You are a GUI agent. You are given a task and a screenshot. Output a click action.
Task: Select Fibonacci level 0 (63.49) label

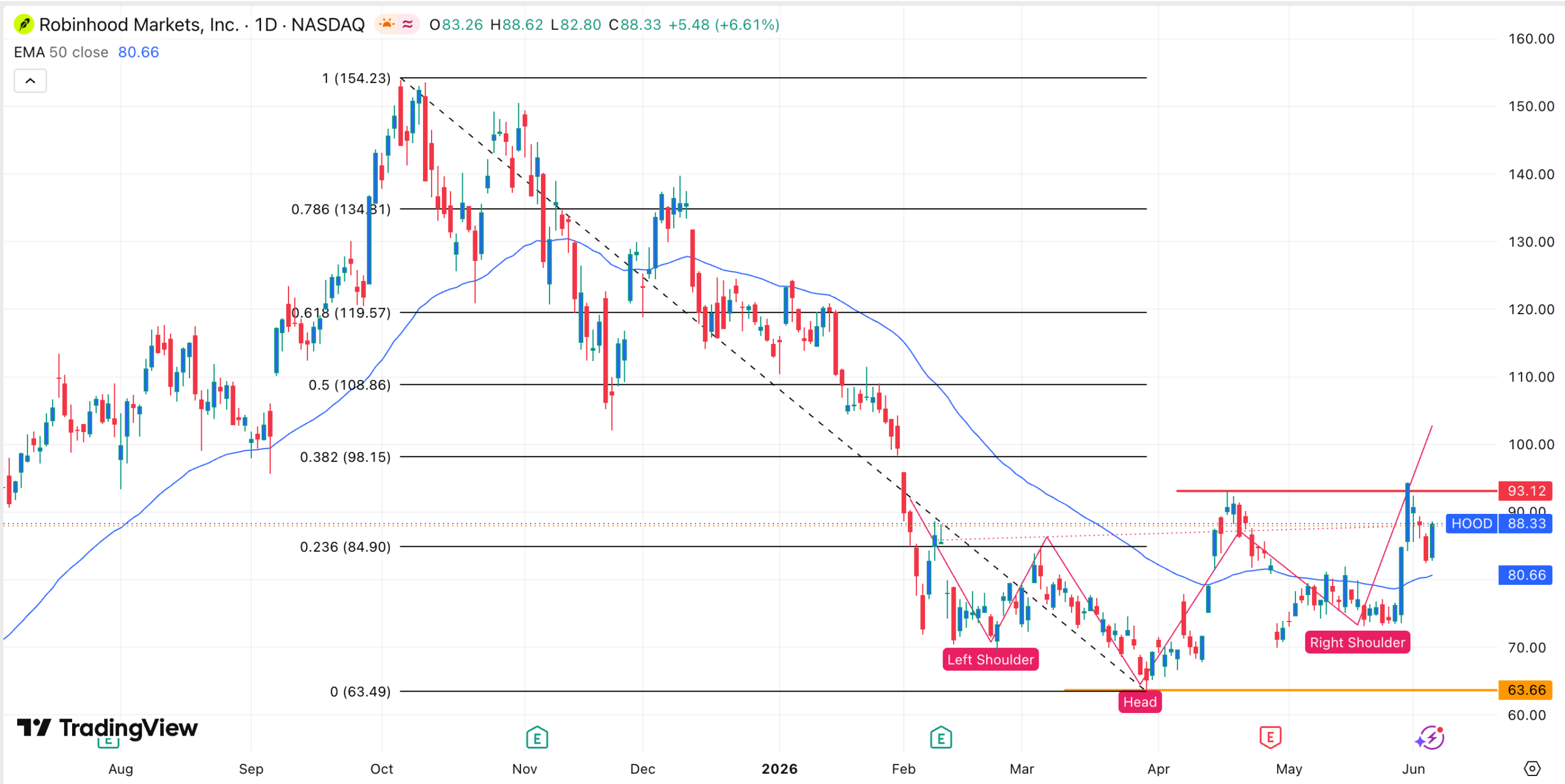(x=360, y=692)
